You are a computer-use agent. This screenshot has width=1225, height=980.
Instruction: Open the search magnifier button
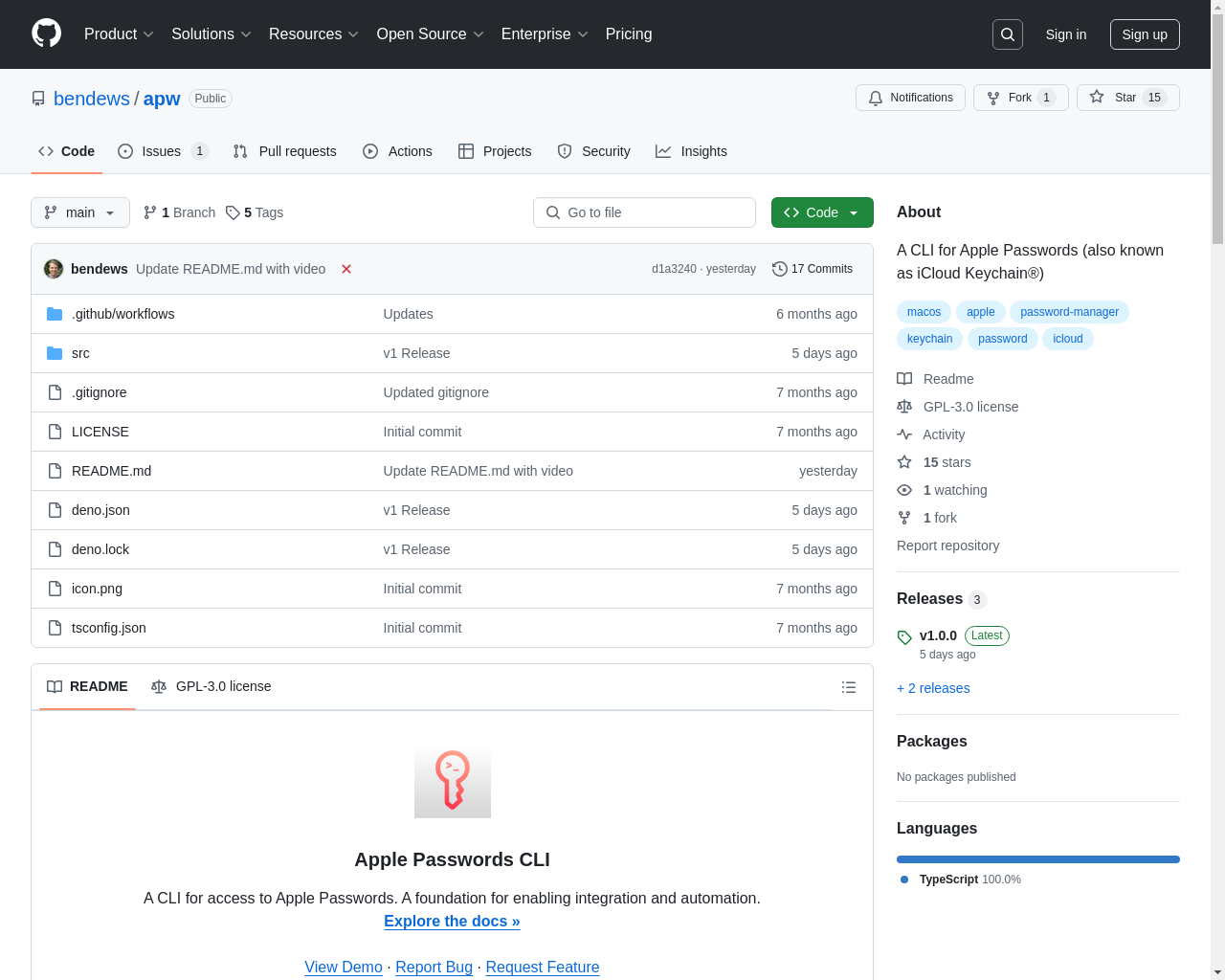[1008, 34]
